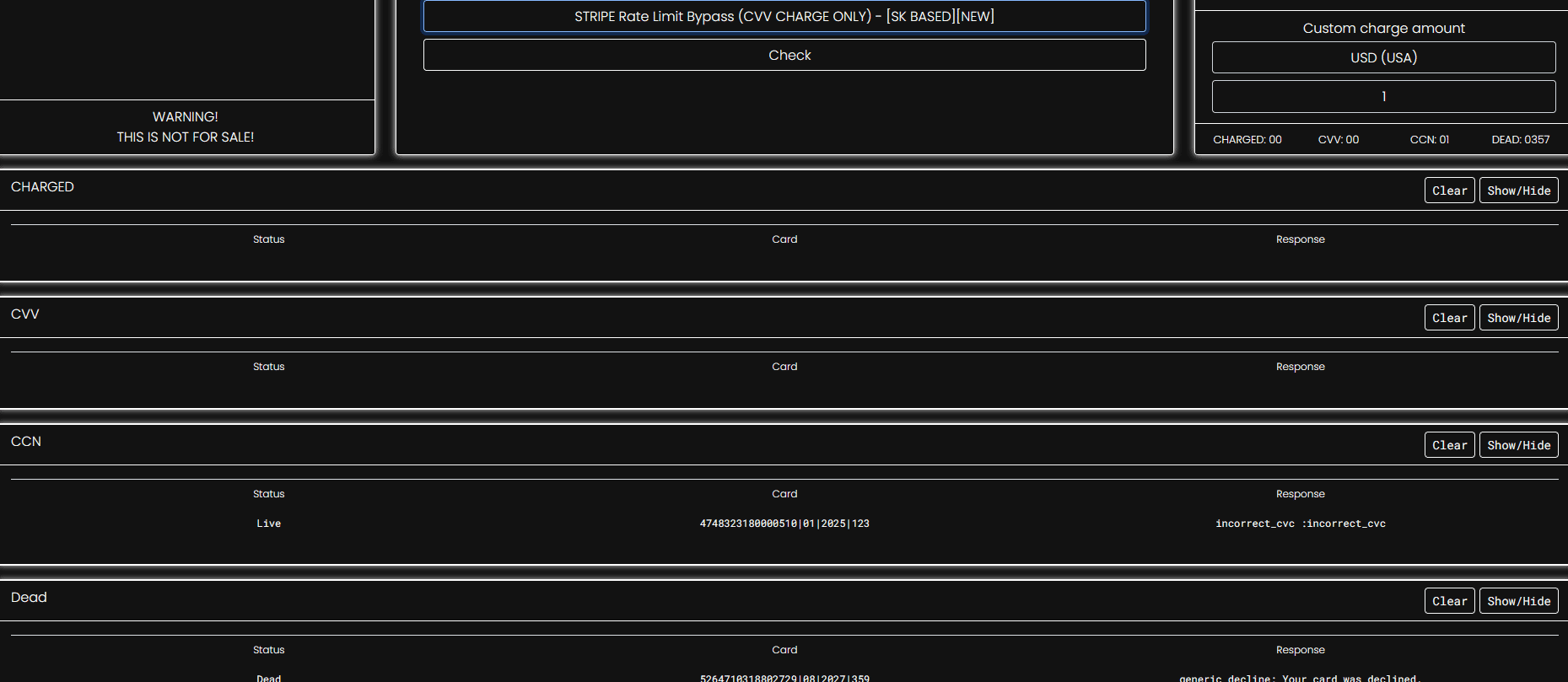Image resolution: width=1568 pixels, height=682 pixels.
Task: Clear the CHARGED results section
Action: click(x=1449, y=191)
